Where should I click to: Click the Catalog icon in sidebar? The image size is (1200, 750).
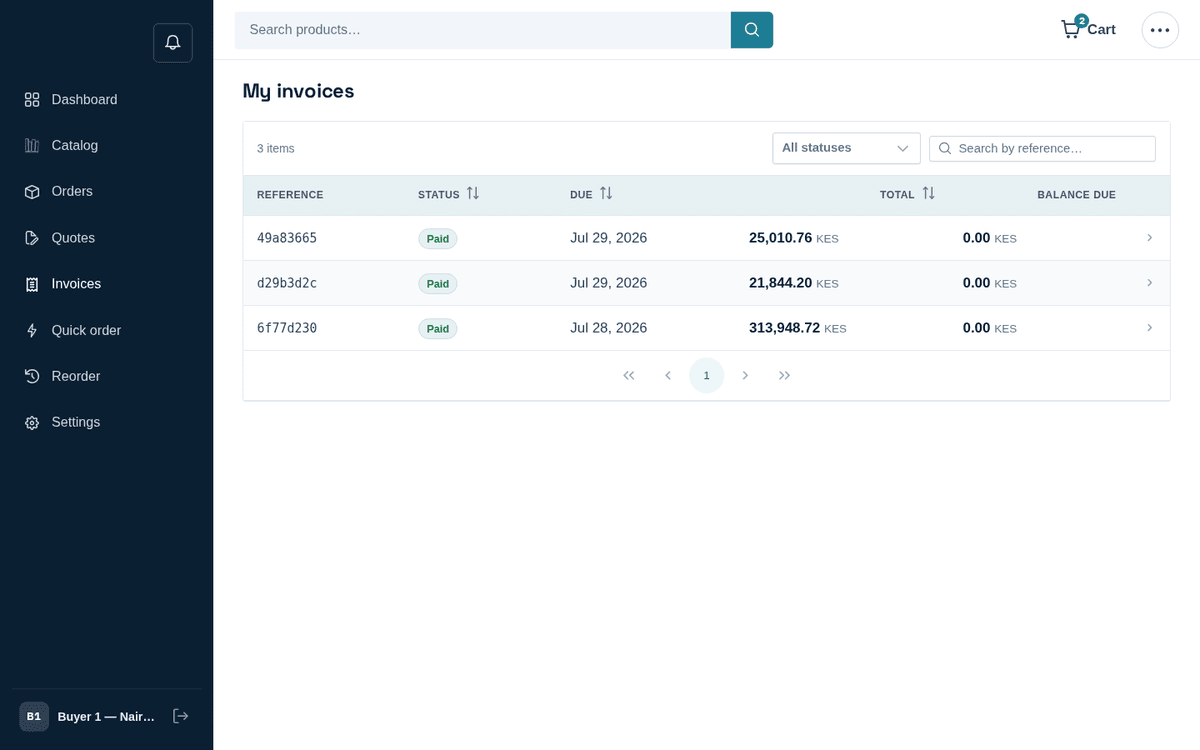[32, 146]
